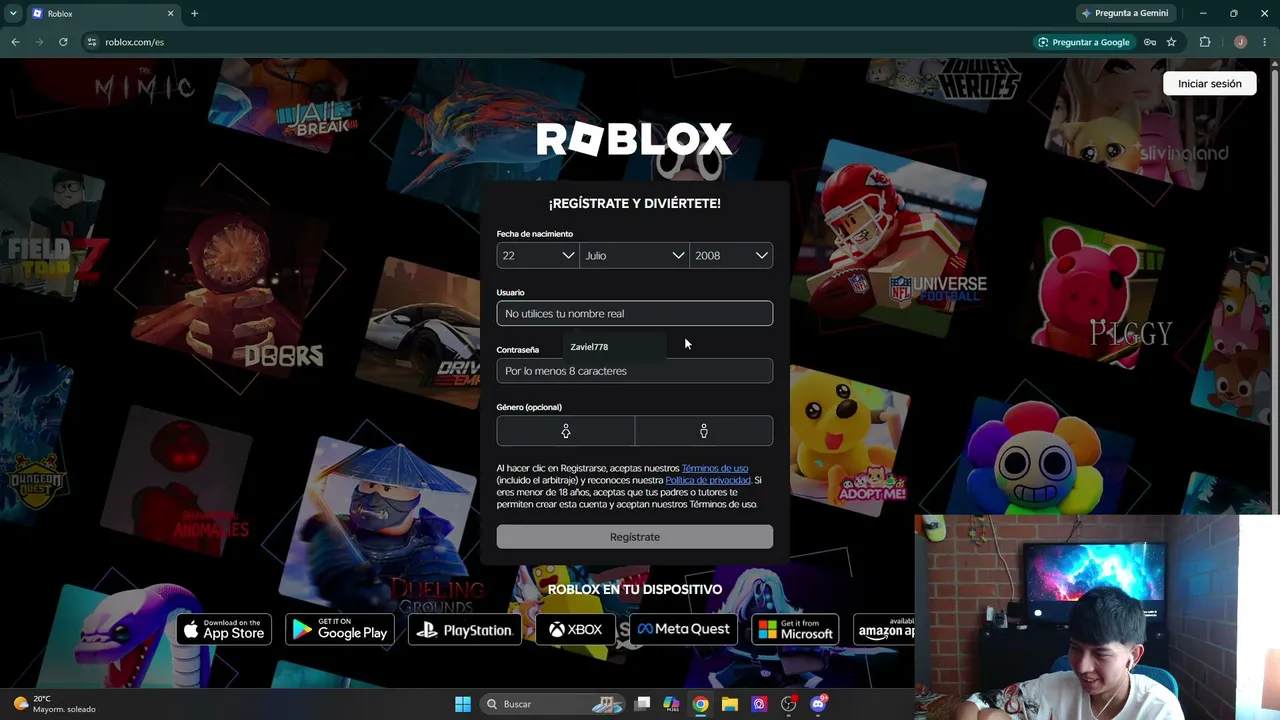Open the Amazon appstore badge
This screenshot has height=720, width=1280.
click(885, 630)
